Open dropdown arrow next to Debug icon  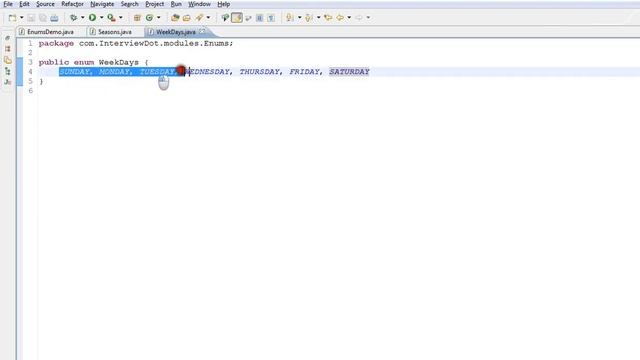(x=82, y=18)
